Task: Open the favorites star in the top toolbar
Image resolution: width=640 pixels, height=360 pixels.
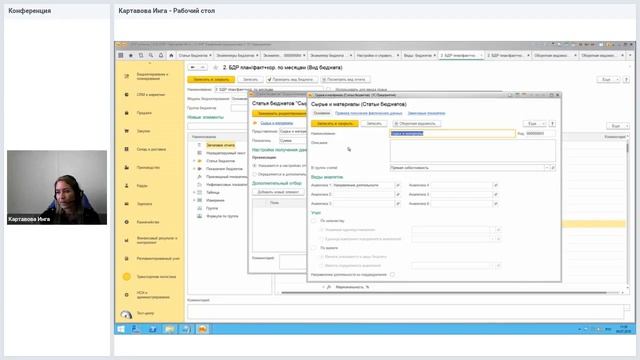Action: coord(131,55)
